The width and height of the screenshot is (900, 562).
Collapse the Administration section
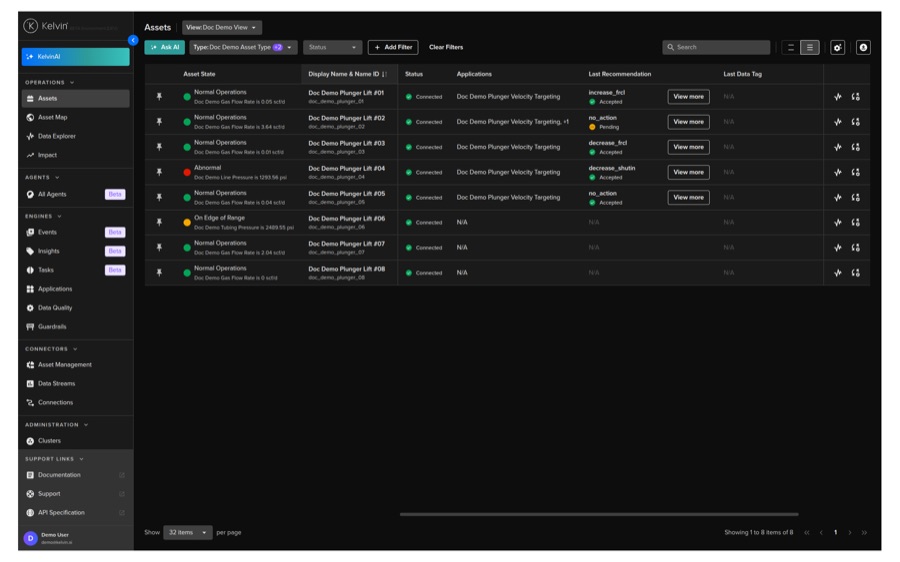86,425
